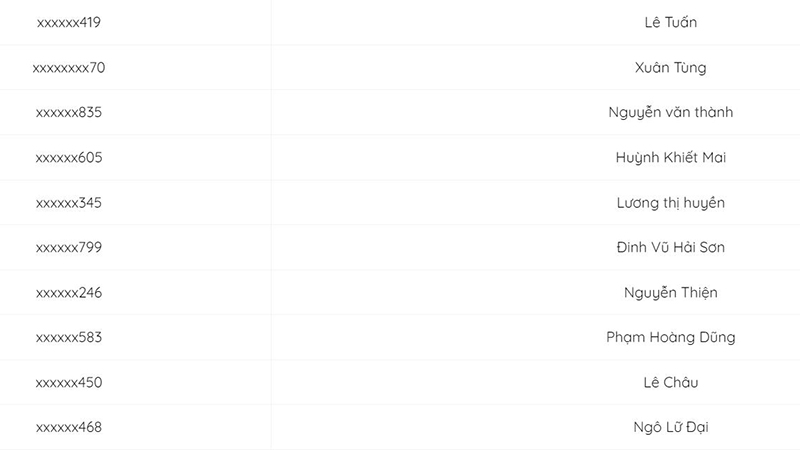Click the masked number xxxxxx835

(x=69, y=113)
